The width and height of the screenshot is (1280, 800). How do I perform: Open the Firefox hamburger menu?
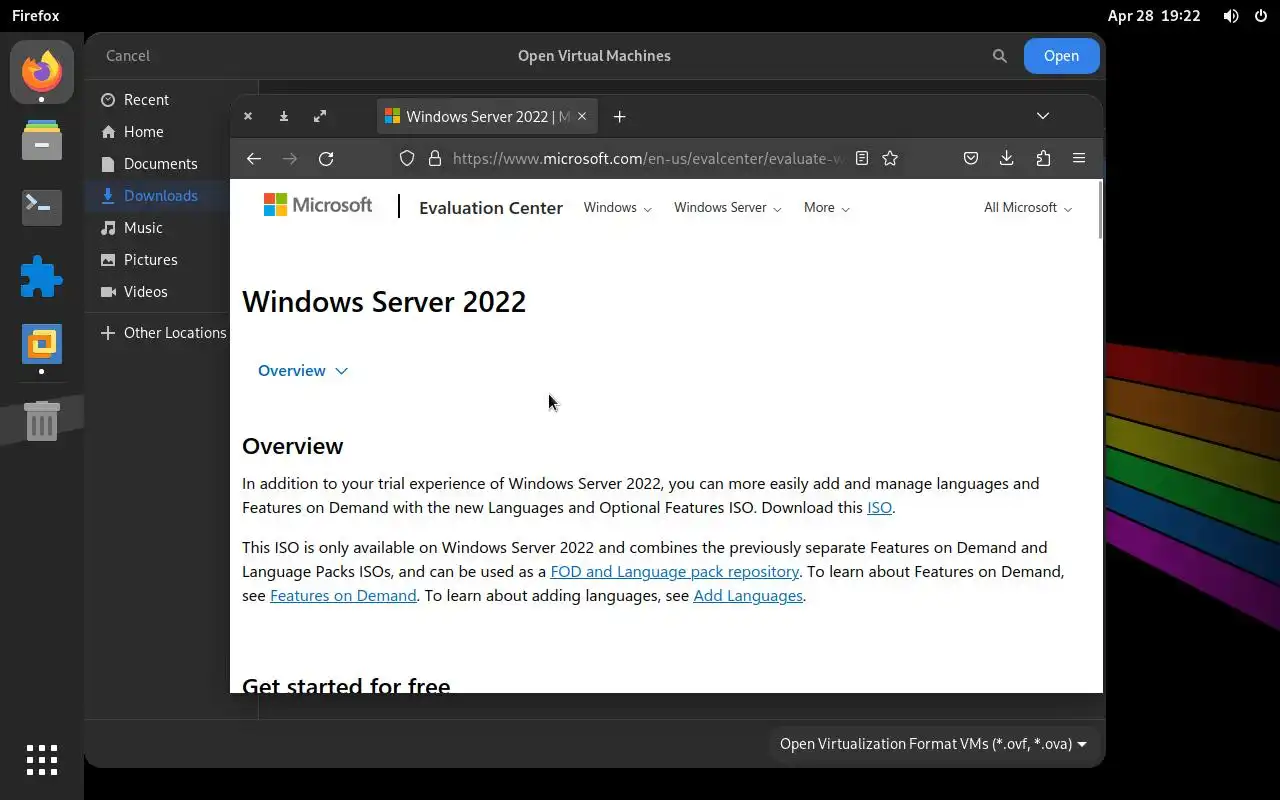(x=1079, y=158)
